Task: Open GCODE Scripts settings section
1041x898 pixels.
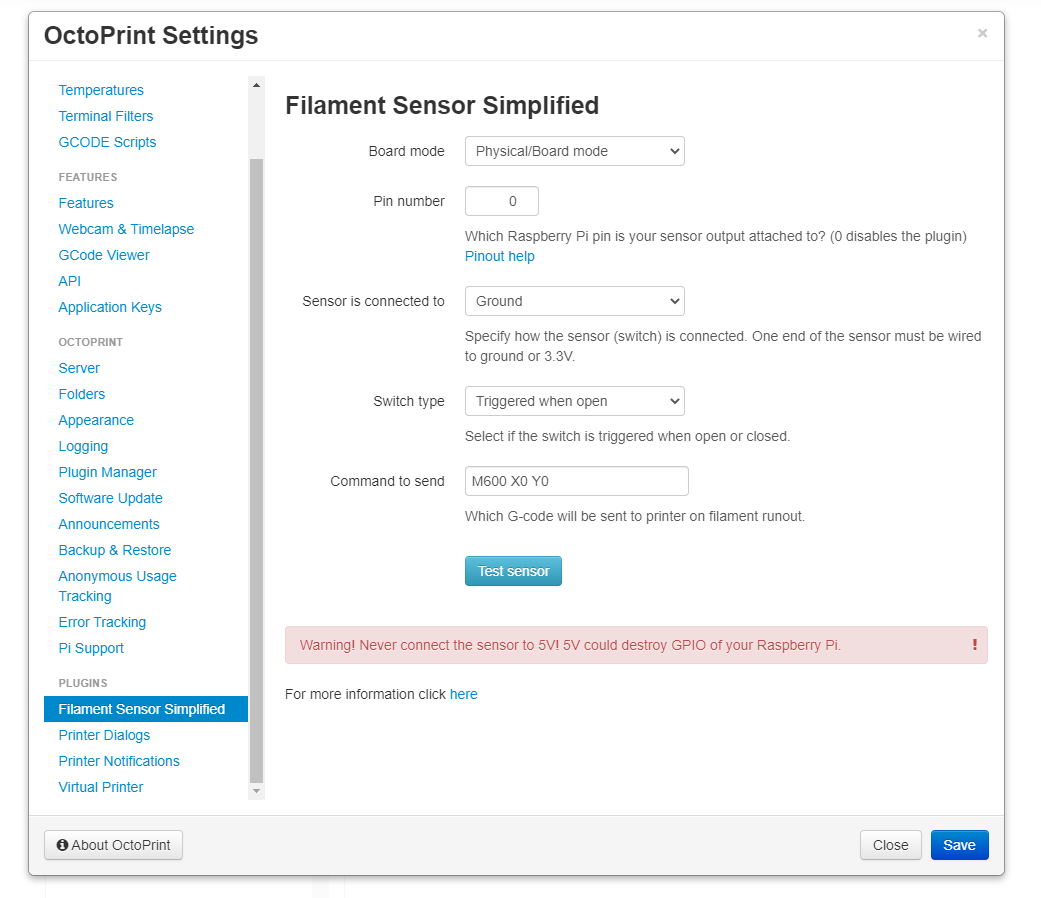Action: pyautogui.click(x=108, y=142)
